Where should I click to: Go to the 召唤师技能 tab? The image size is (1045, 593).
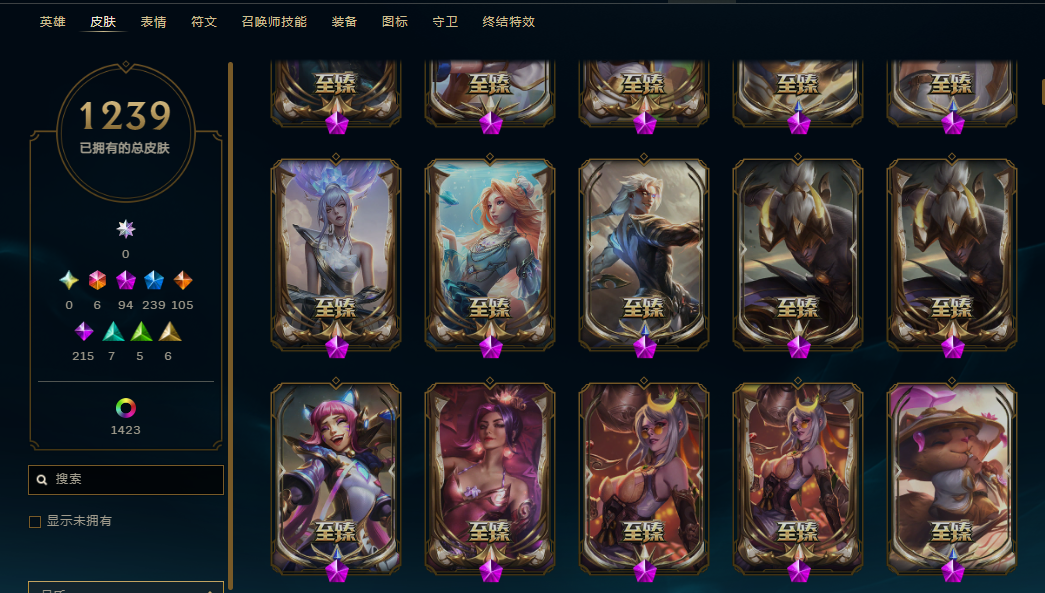[274, 22]
